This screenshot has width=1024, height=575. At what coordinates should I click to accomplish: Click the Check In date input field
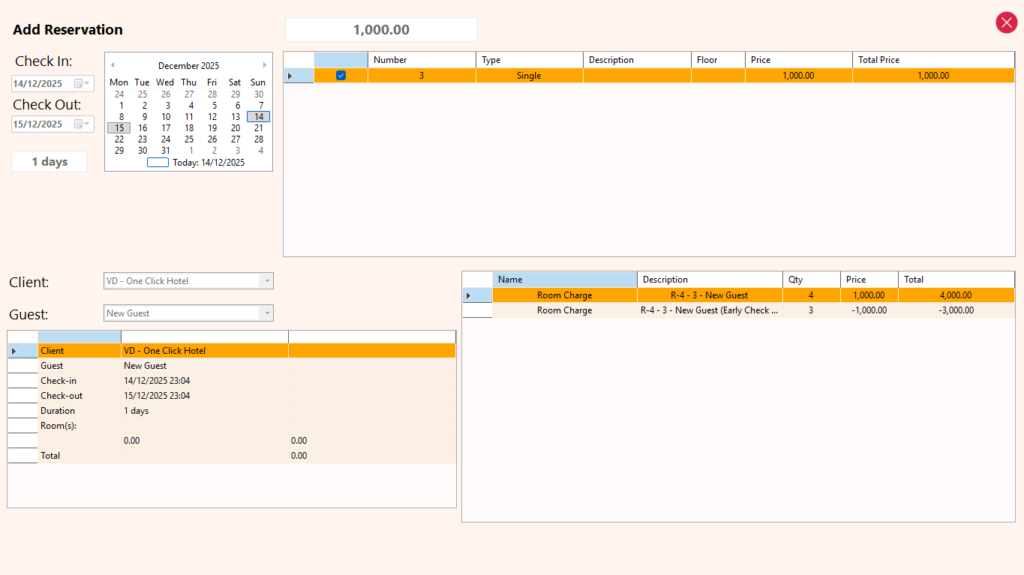point(40,84)
